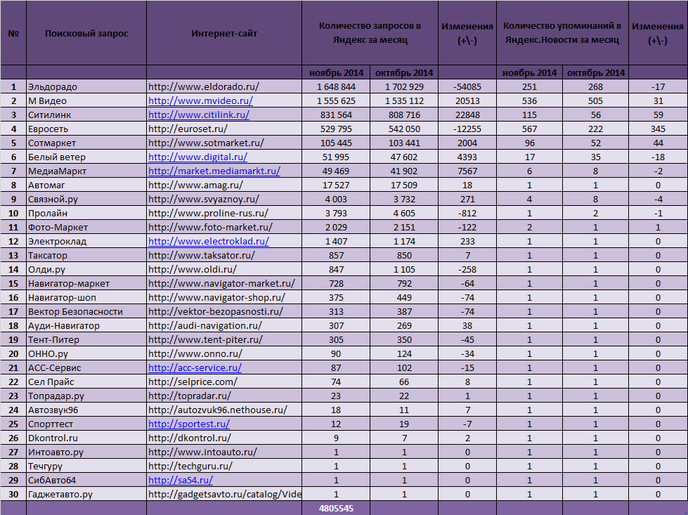Screen dimensions: 688x515
Task: Click the 'АСС-Сервис' cell
Action: point(86,368)
